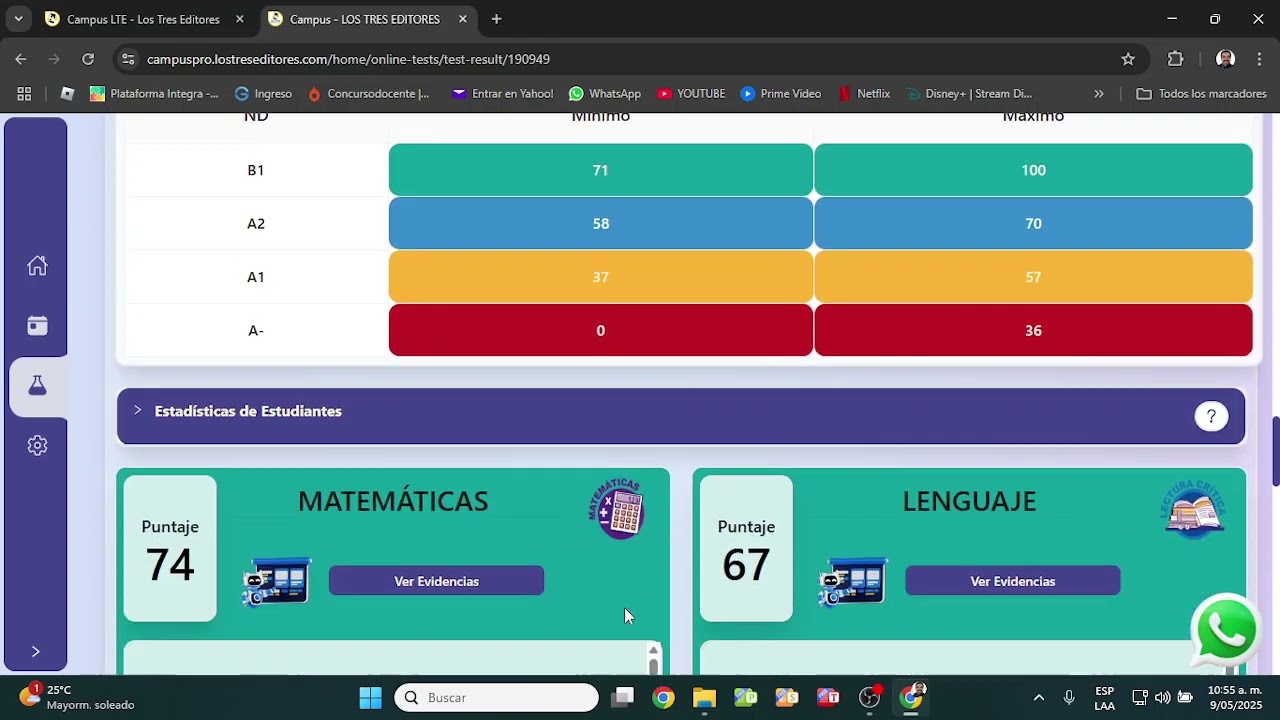The height and width of the screenshot is (720, 1280).
Task: Show more bookmarks with double chevron
Action: [x=1099, y=94]
